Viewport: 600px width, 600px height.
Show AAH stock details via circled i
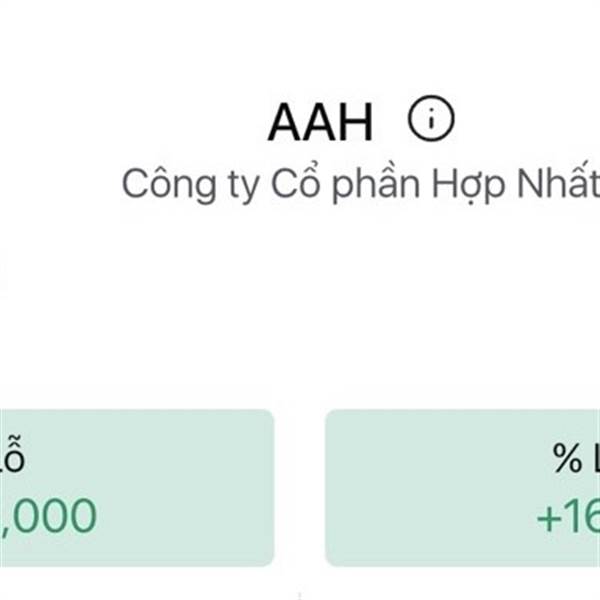click(x=431, y=121)
